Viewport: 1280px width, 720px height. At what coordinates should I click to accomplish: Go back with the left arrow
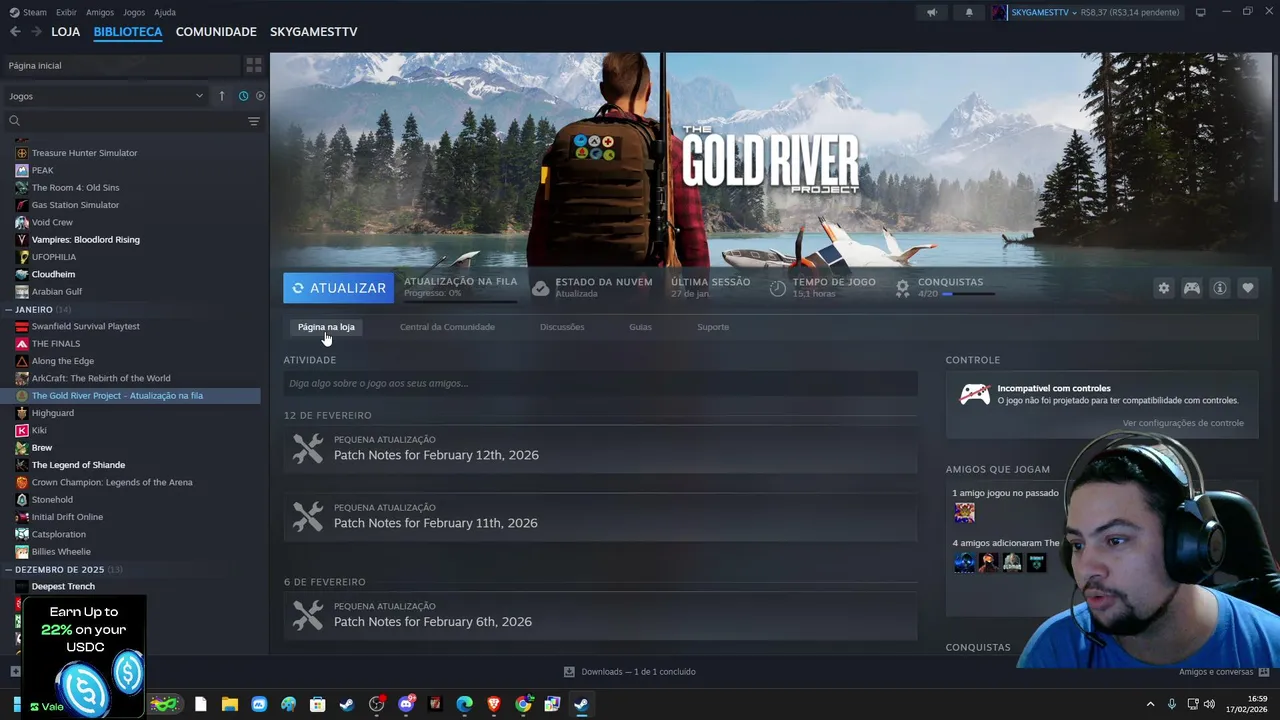[15, 32]
